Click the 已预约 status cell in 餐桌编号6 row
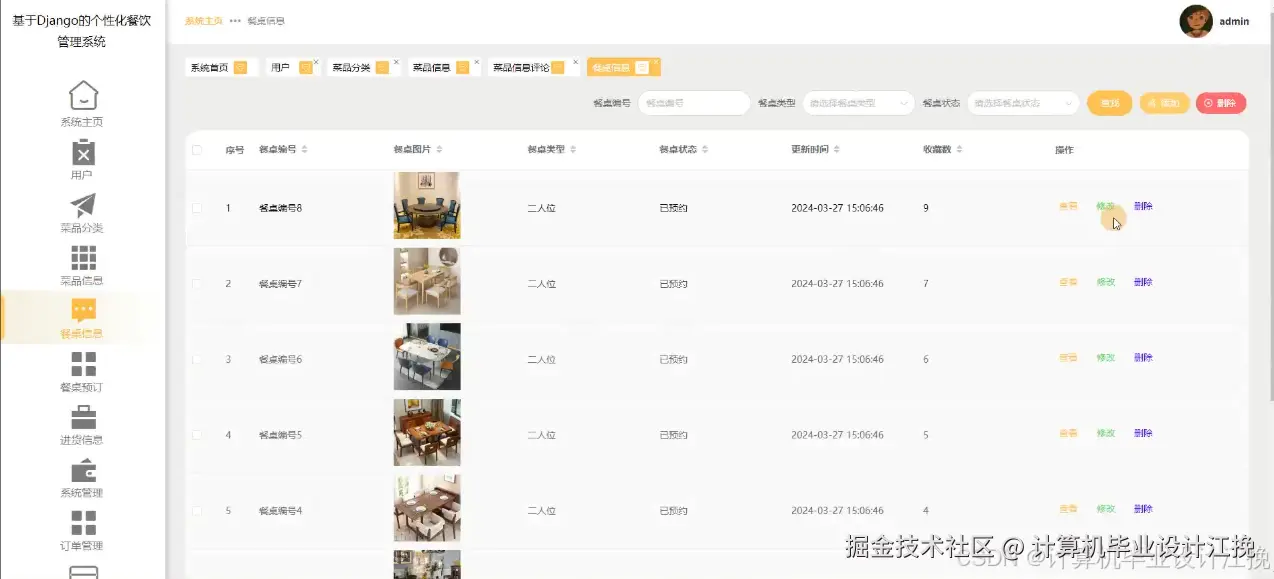 pyautogui.click(x=673, y=359)
